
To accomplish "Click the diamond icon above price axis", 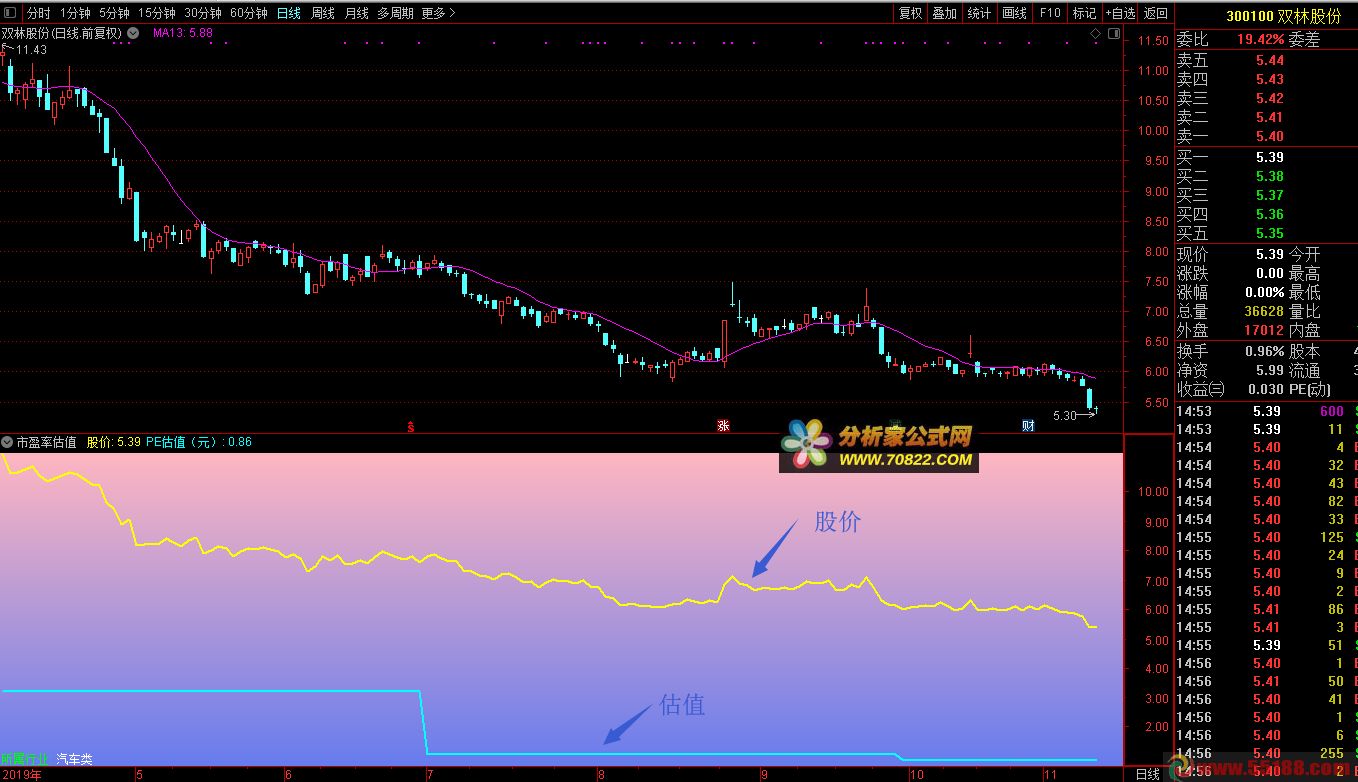I will coord(1096,33).
